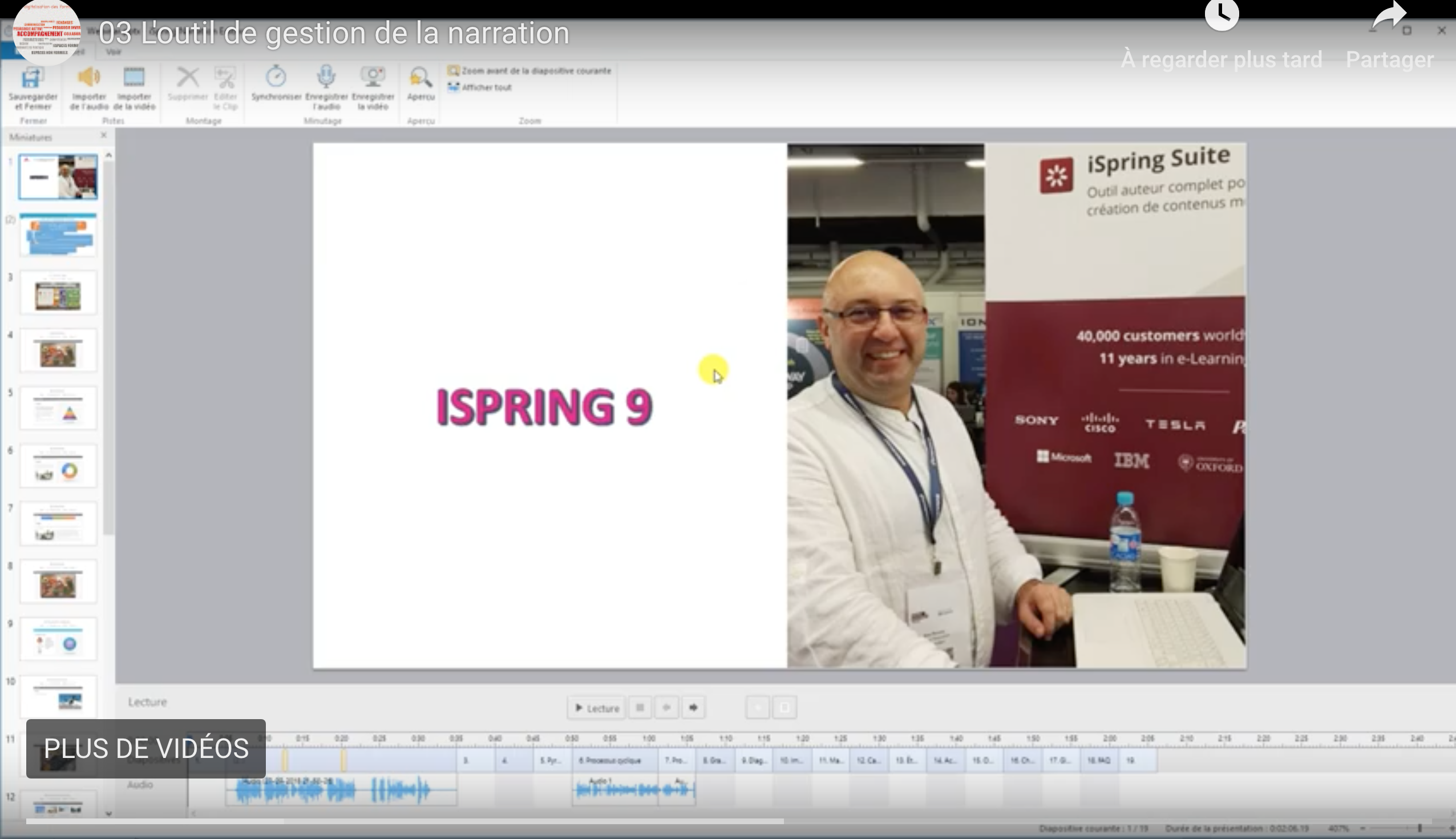Select '6. Processus cyclique' timeline segment
1456x839 pixels.
[615, 760]
